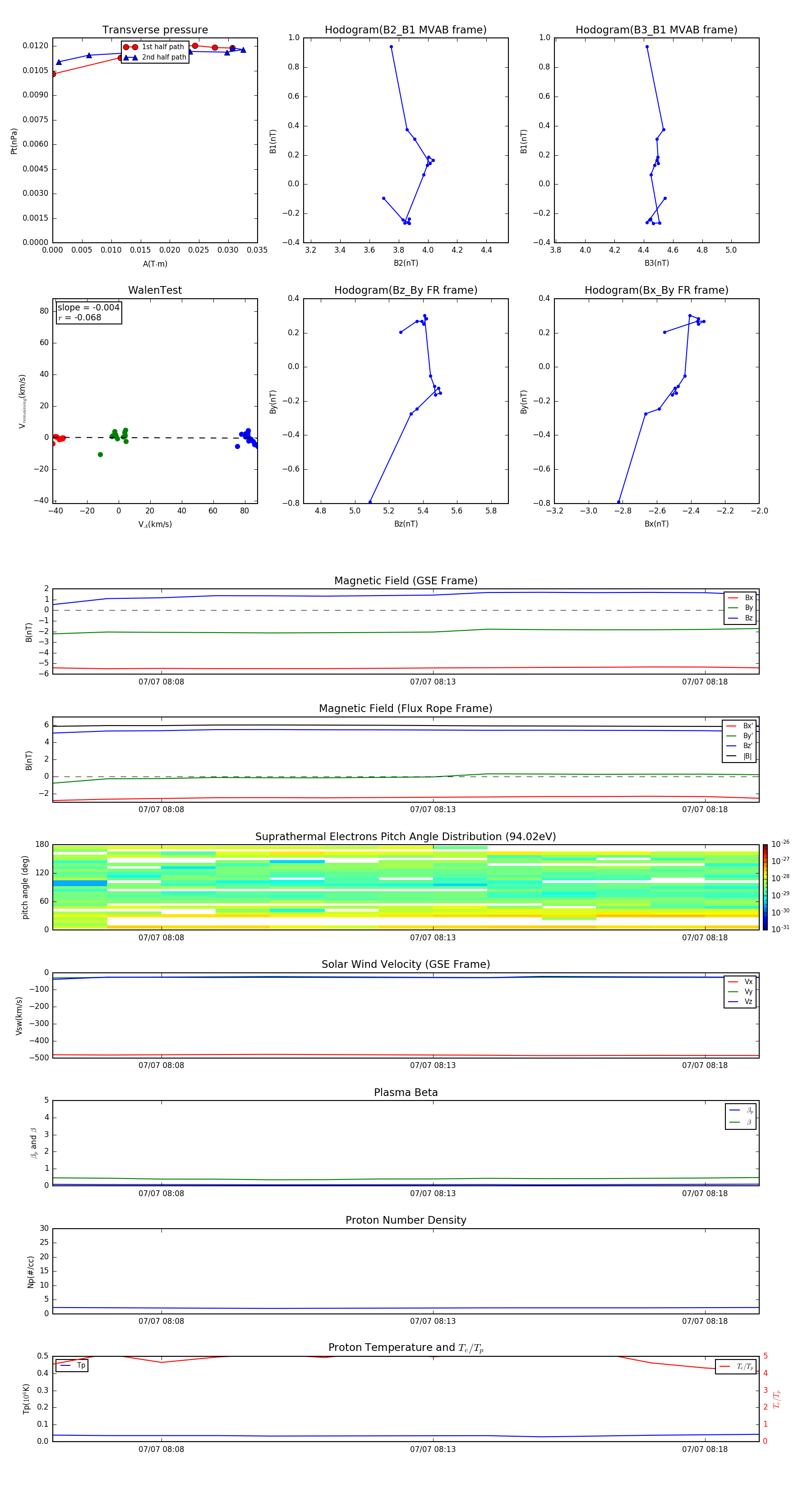Click the "Magnetic Field (GSE Frame)" title

[x=406, y=581]
